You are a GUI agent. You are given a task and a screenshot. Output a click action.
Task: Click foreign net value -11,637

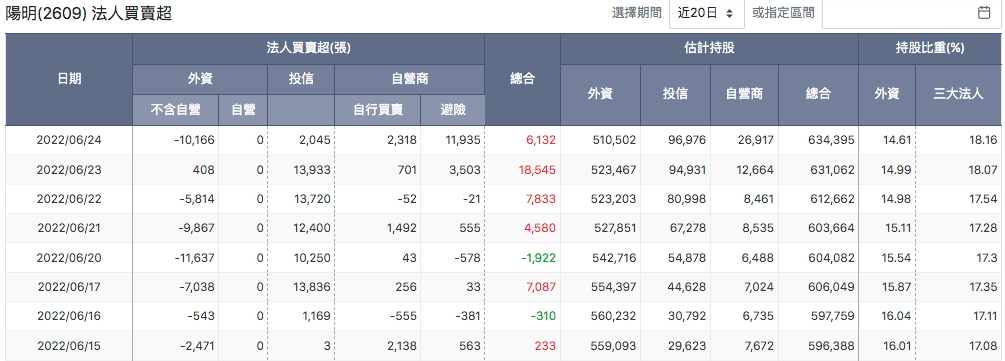pyautogui.click(x=194, y=258)
